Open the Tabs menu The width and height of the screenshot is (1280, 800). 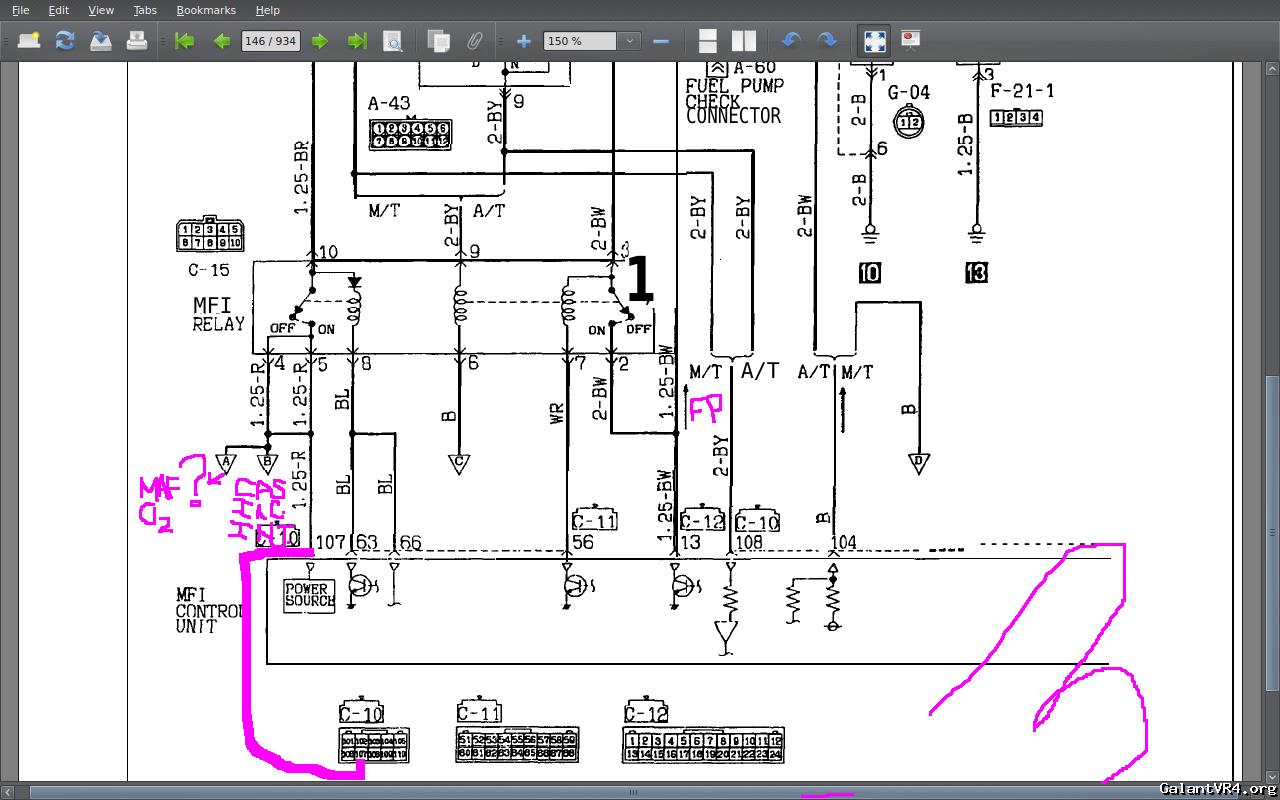click(145, 10)
